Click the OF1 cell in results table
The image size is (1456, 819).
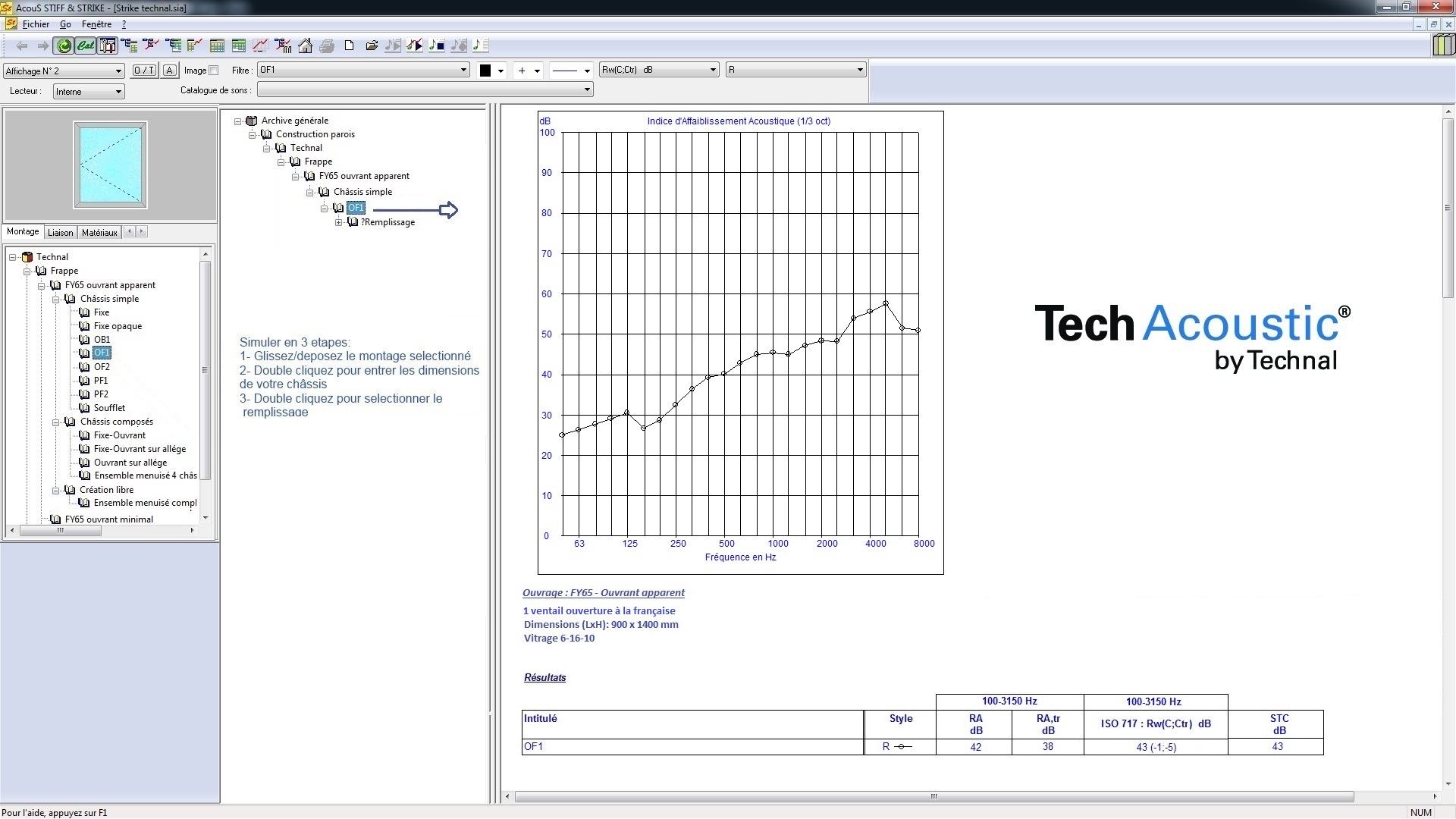pos(692,747)
